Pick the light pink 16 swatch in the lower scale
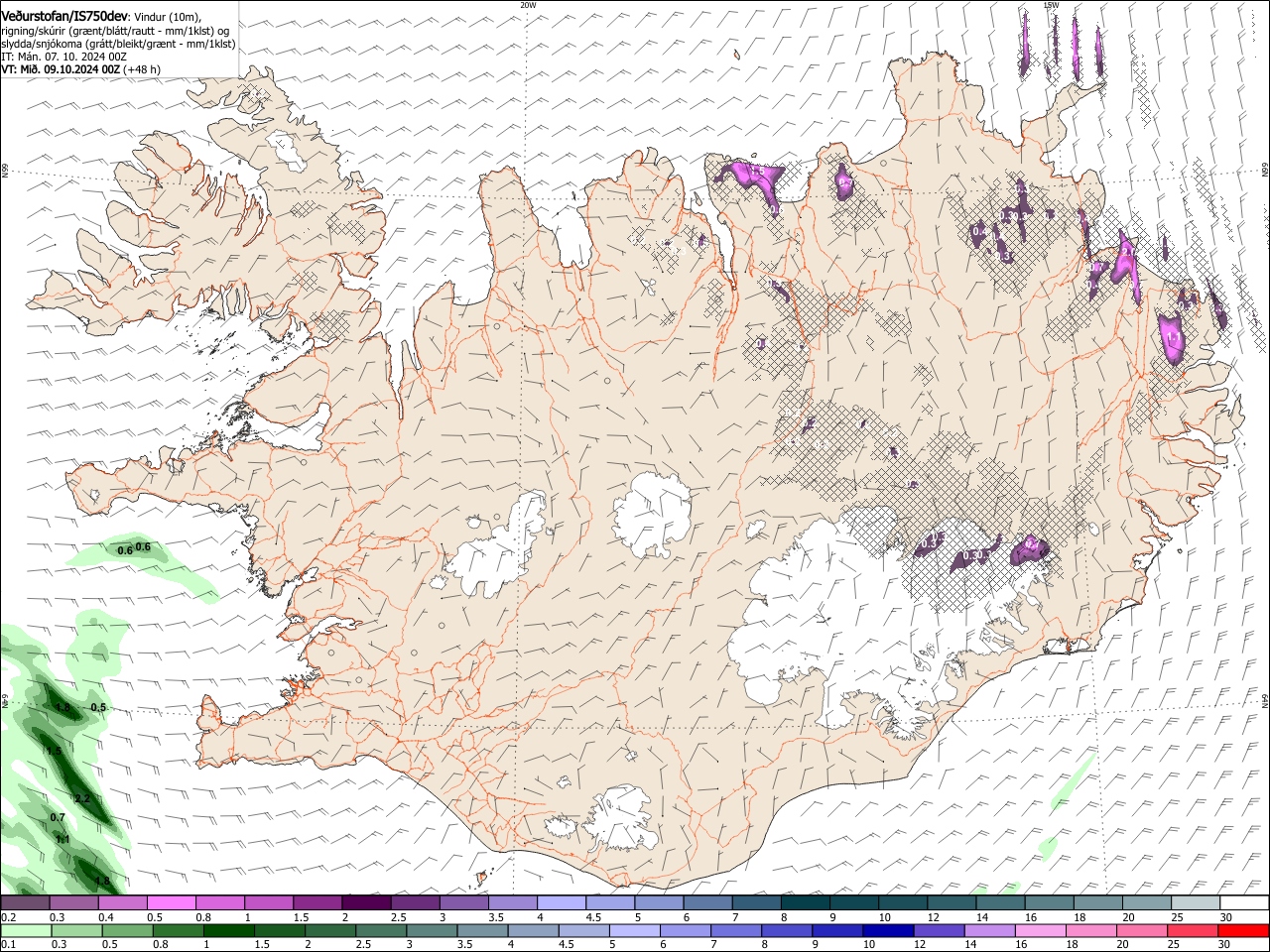Viewport: 1270px width, 952px height. point(1041,930)
